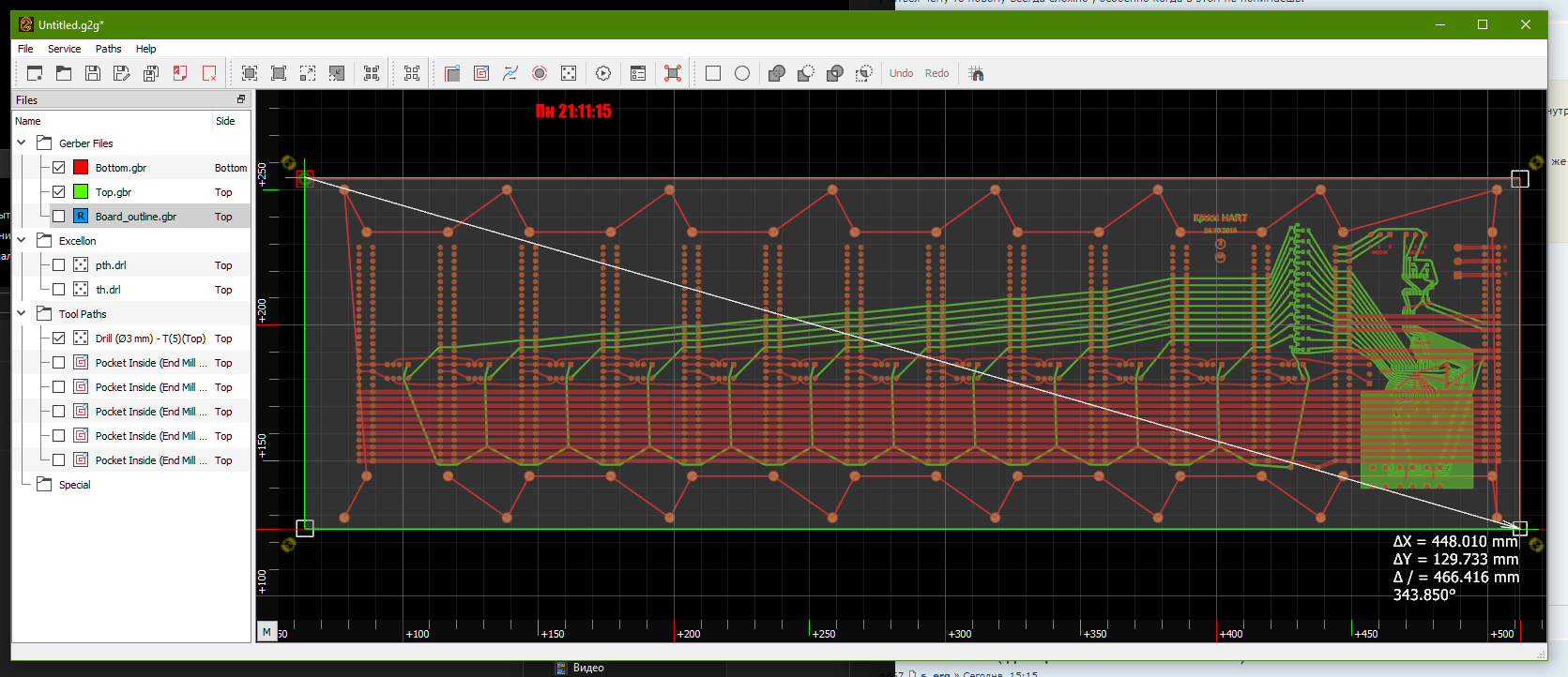Uncheck the Drill (Ø3 mm) toolpath checkbox
The width and height of the screenshot is (1568, 677).
(59, 338)
